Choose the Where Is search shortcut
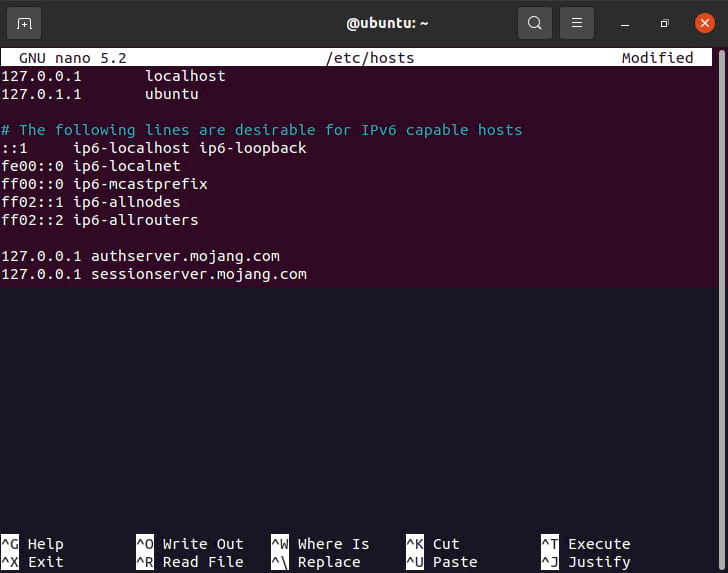 click(x=333, y=544)
